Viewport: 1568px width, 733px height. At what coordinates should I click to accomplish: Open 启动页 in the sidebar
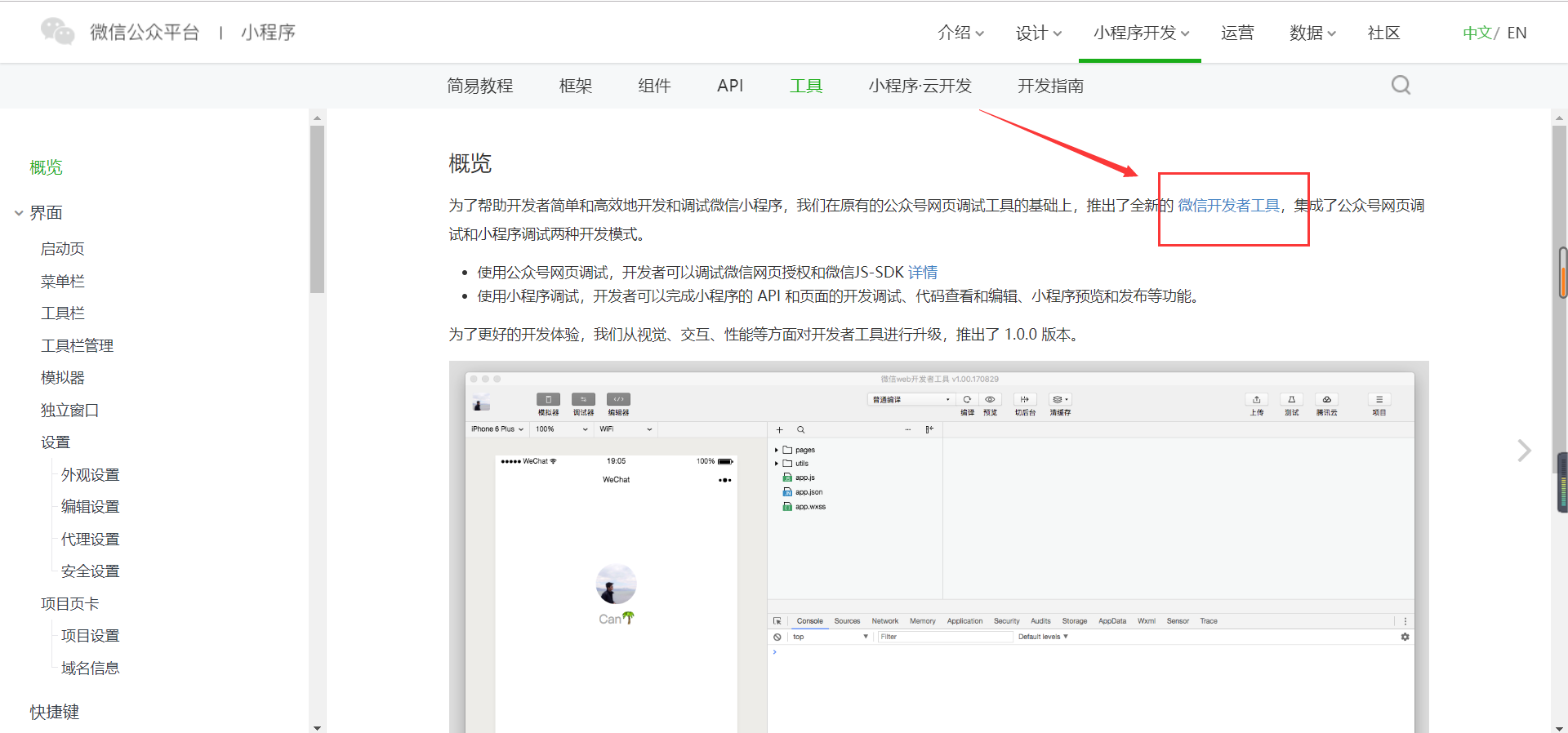(63, 249)
